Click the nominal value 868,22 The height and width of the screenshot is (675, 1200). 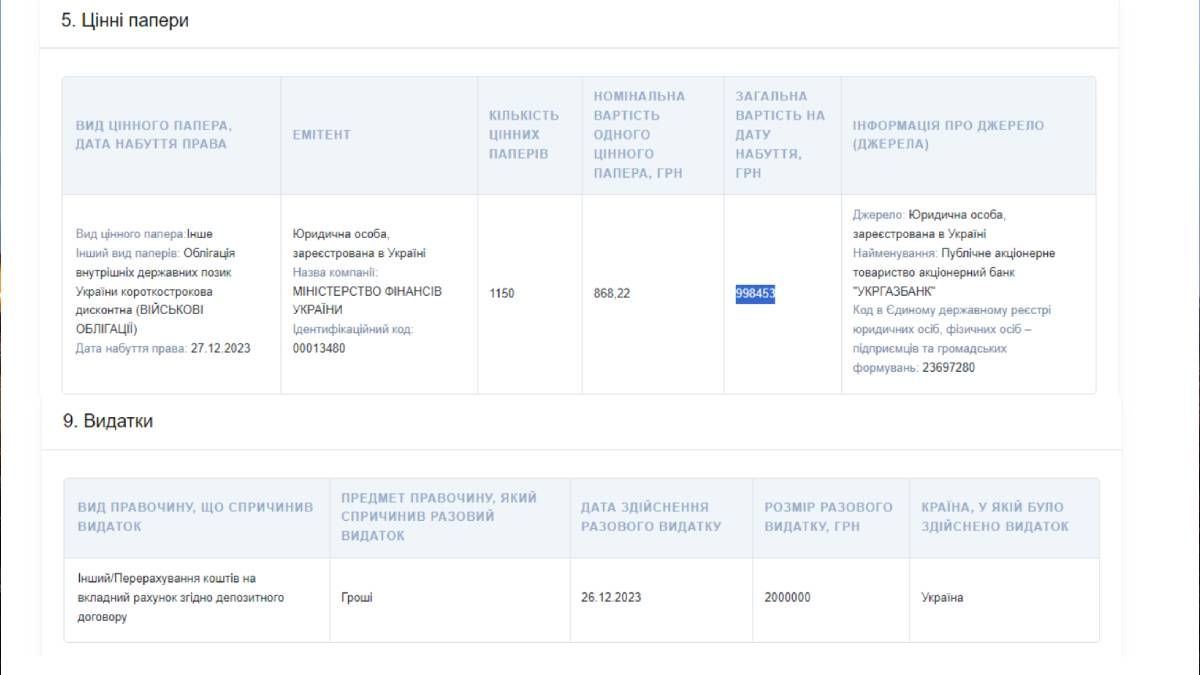[612, 293]
